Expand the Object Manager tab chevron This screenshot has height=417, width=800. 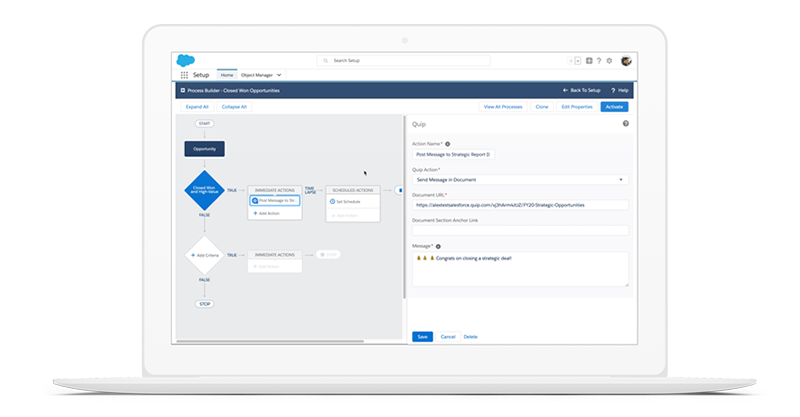point(279,75)
